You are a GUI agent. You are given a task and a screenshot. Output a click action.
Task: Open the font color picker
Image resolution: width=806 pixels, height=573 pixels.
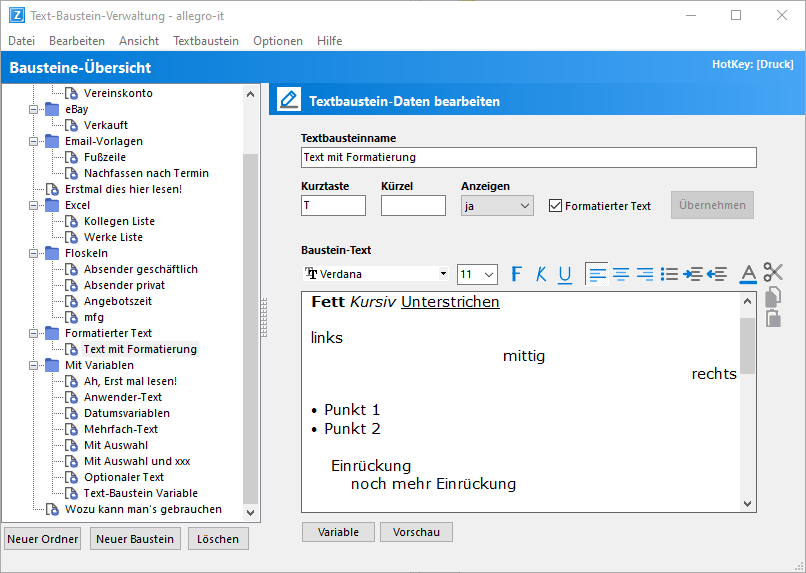click(x=748, y=274)
